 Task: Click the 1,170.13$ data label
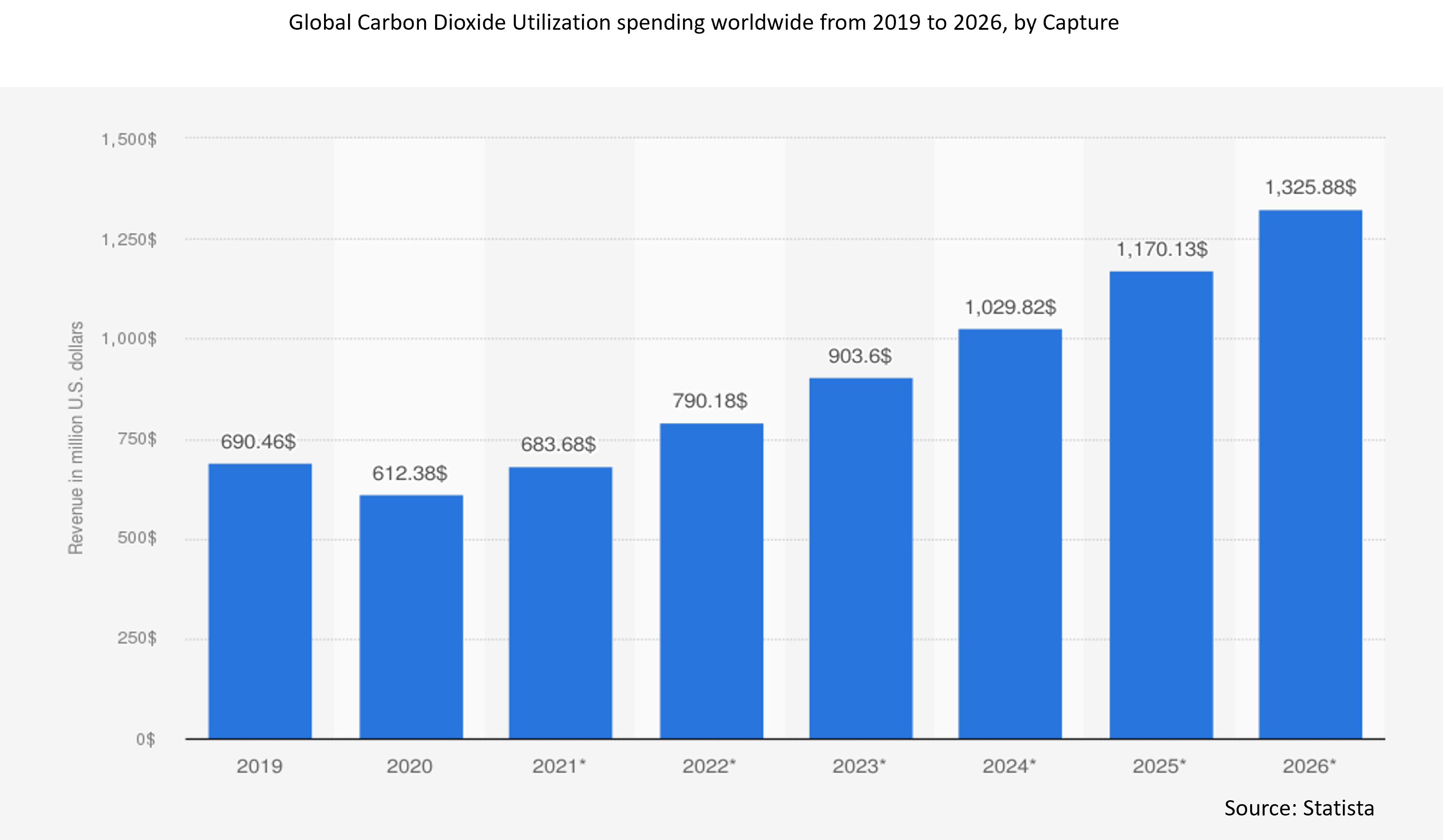pyautogui.click(x=1162, y=249)
